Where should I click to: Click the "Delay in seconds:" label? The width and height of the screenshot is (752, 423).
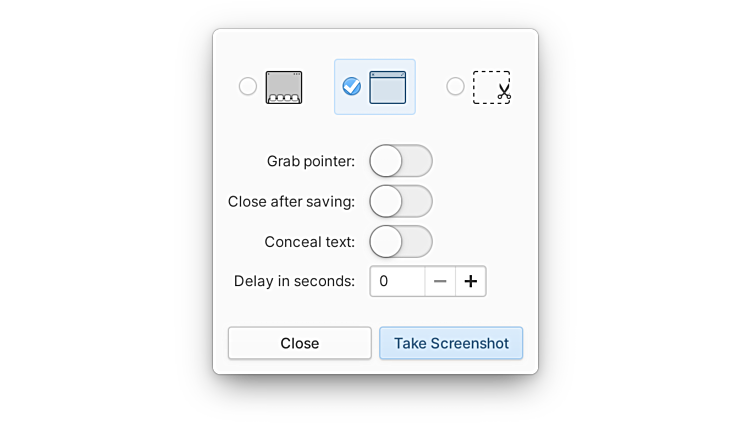[294, 281]
